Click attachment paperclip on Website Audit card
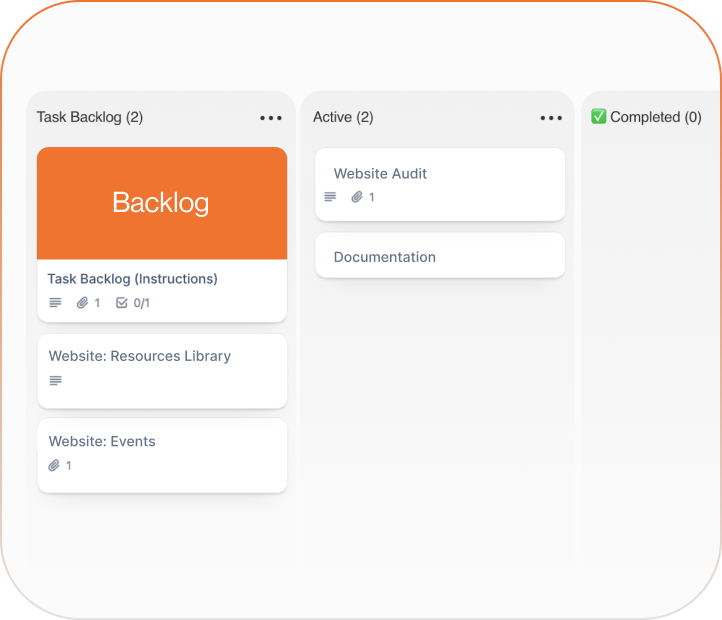722x620 pixels. click(357, 197)
